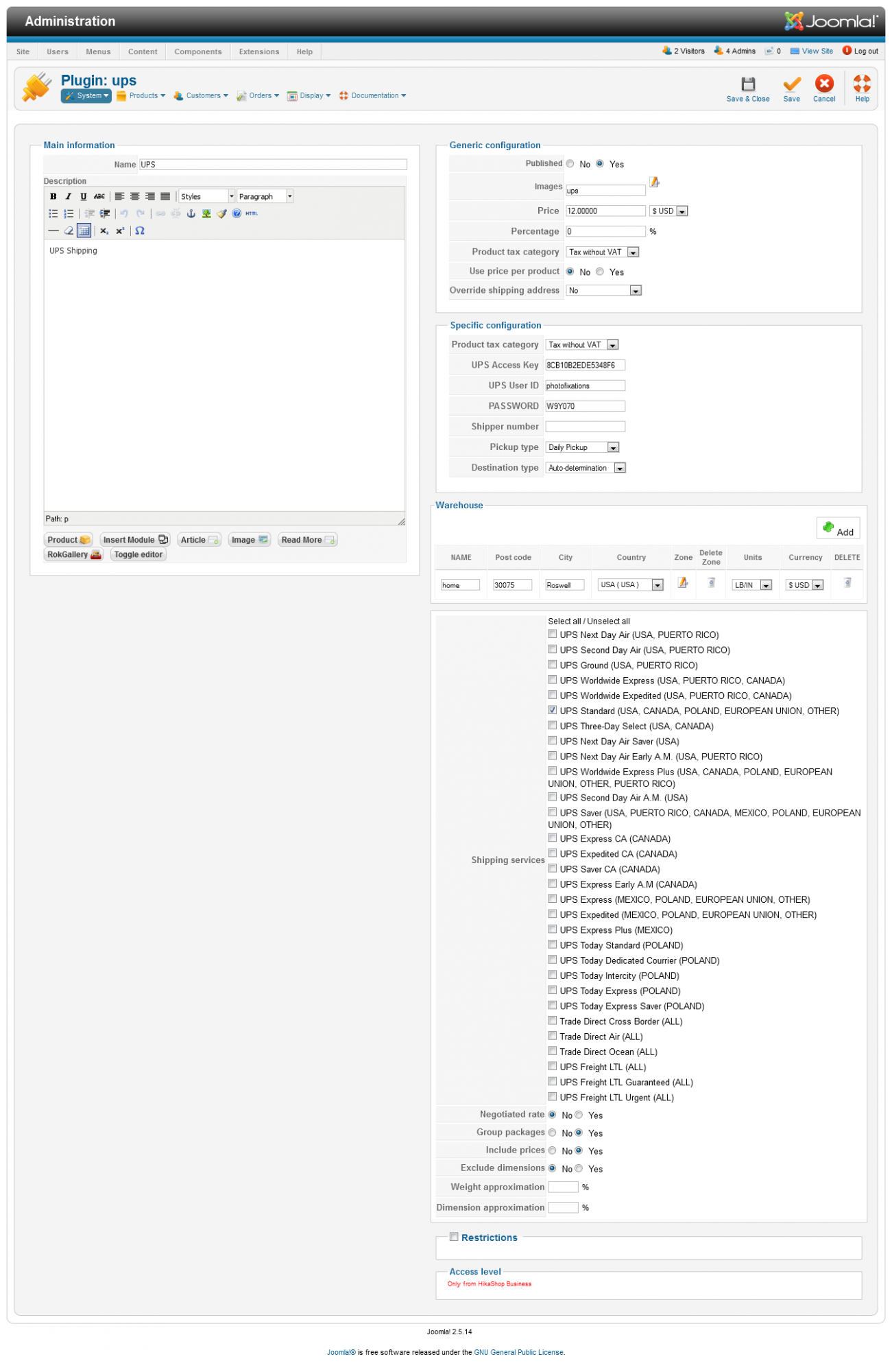892x1372 pixels.
Task: Open the Override shipping address dropdown
Action: click(x=604, y=291)
